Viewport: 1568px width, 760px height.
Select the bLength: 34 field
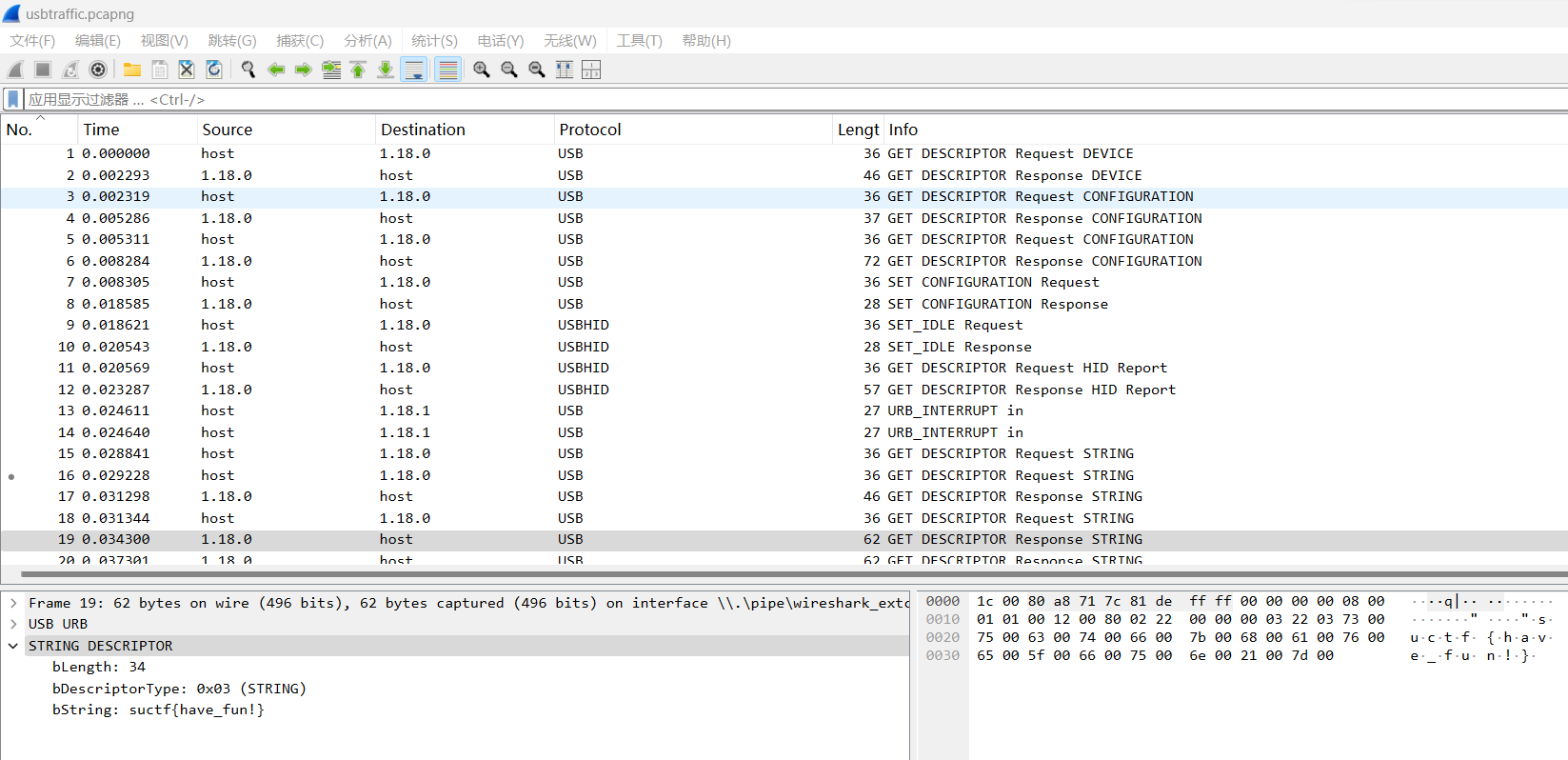[x=99, y=667]
